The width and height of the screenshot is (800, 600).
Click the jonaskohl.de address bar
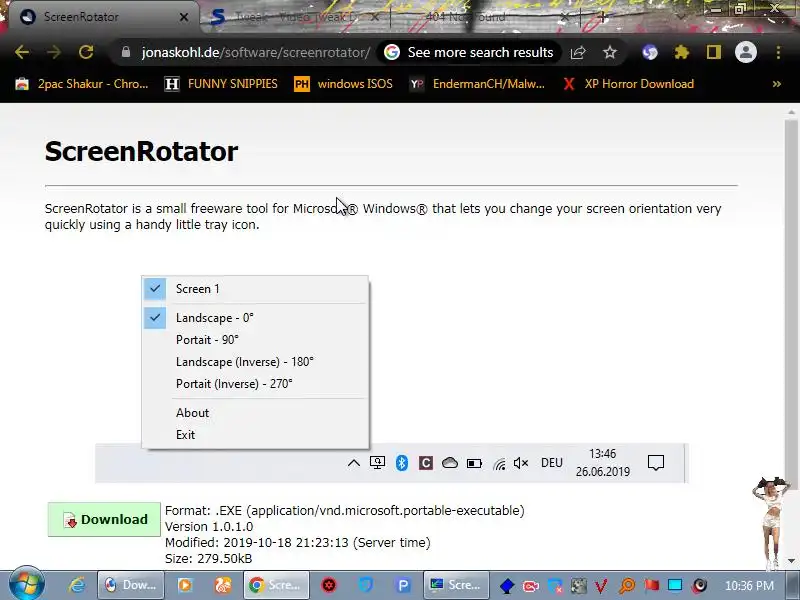pos(256,52)
